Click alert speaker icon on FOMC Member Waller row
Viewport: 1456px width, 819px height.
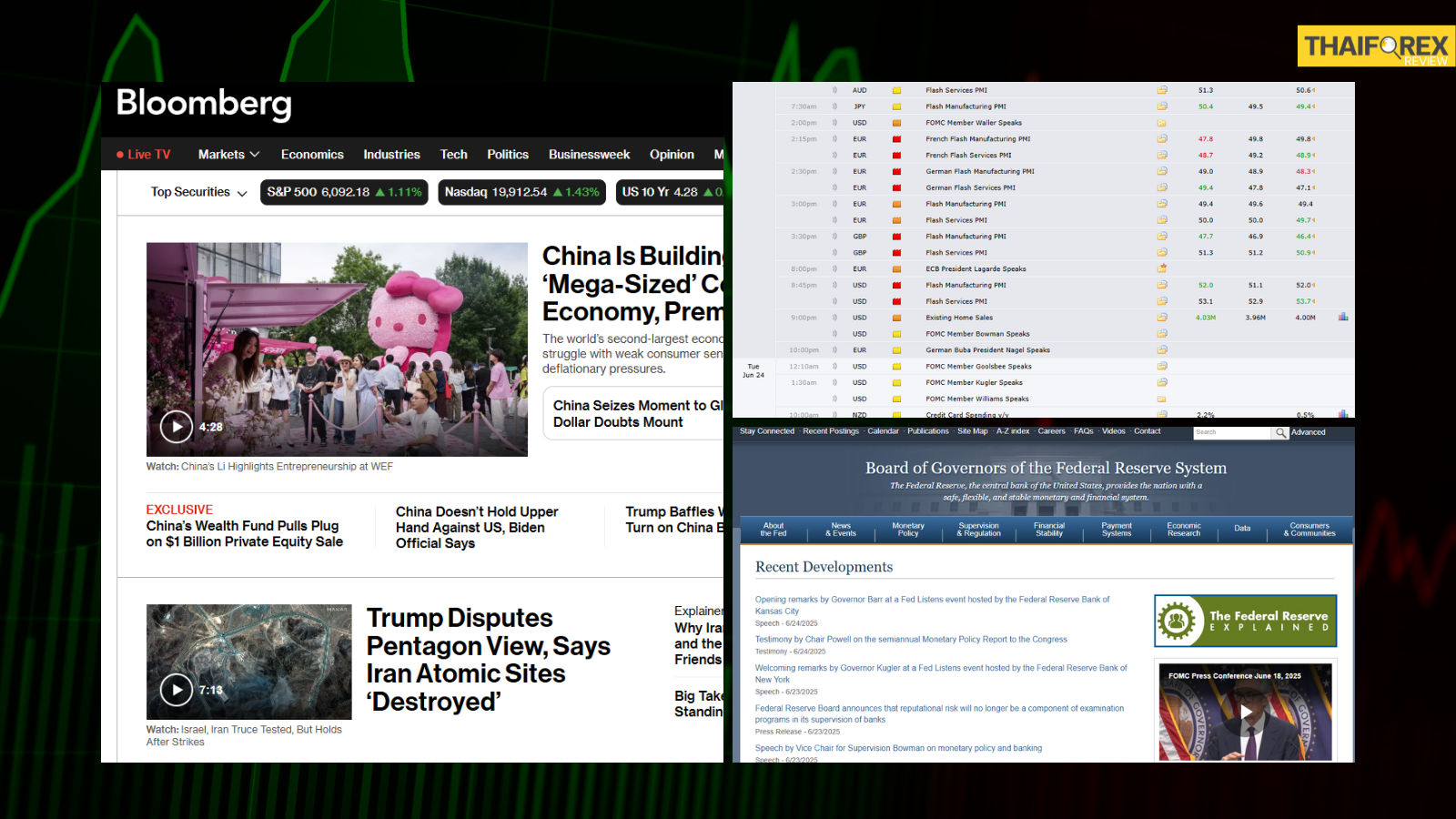pyautogui.click(x=834, y=123)
